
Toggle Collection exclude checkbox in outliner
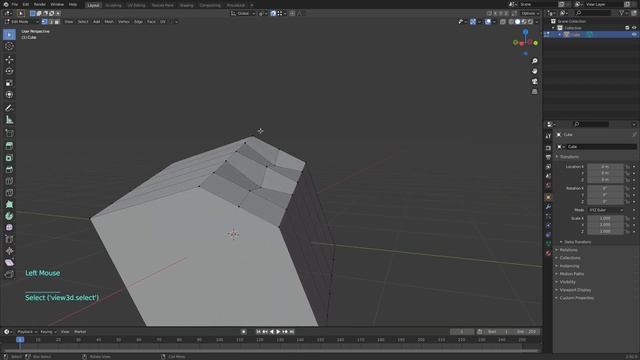click(627, 28)
